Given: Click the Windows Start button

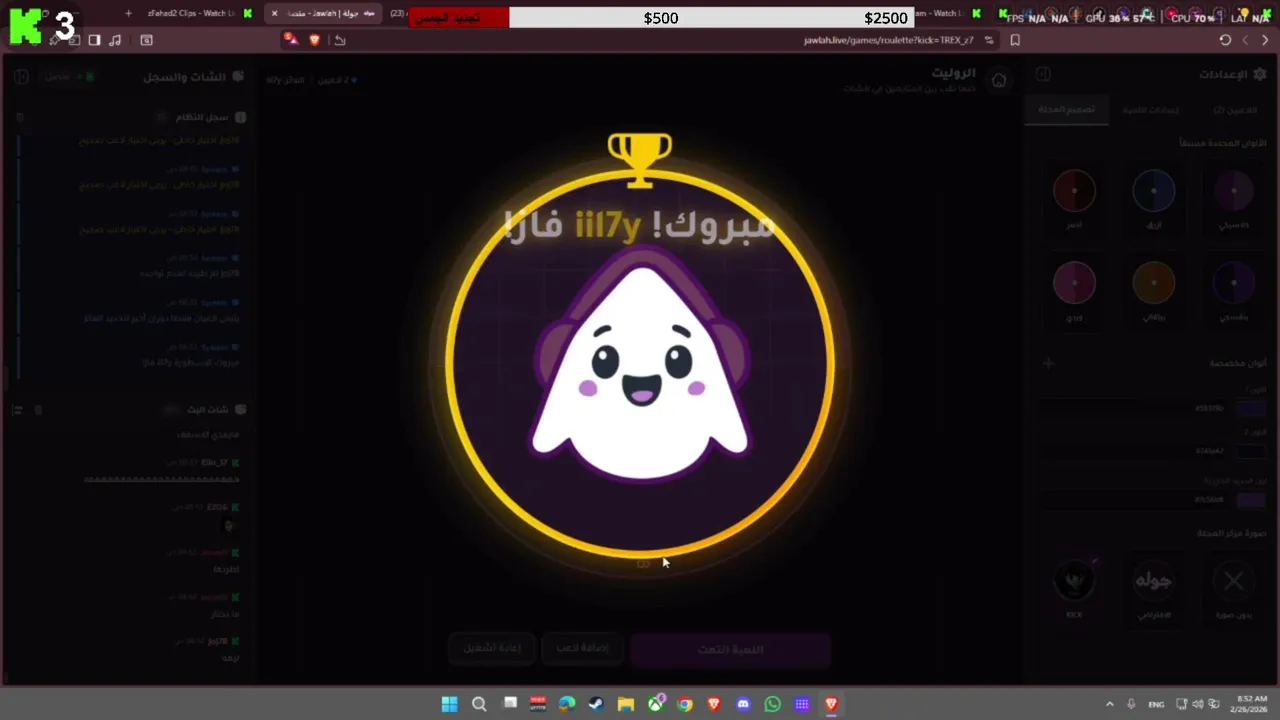Looking at the screenshot, I should point(450,704).
